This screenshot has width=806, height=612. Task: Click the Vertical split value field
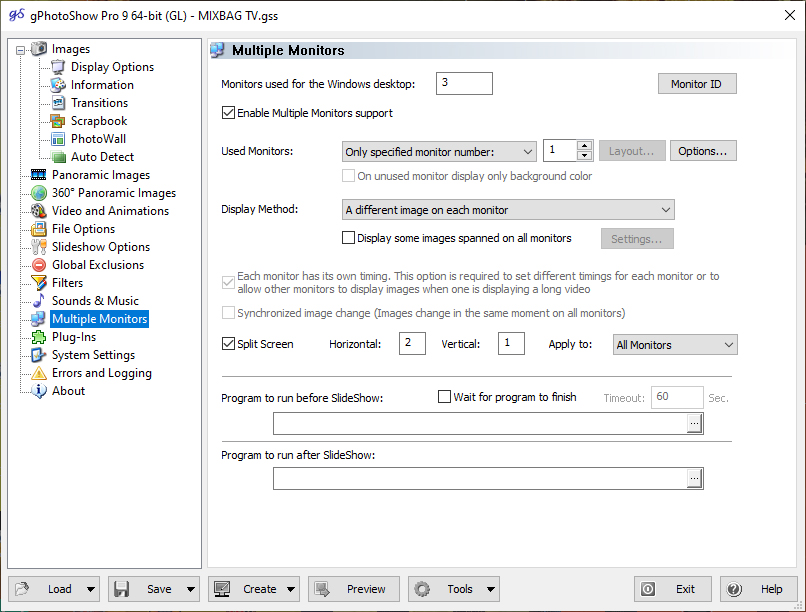[511, 343]
